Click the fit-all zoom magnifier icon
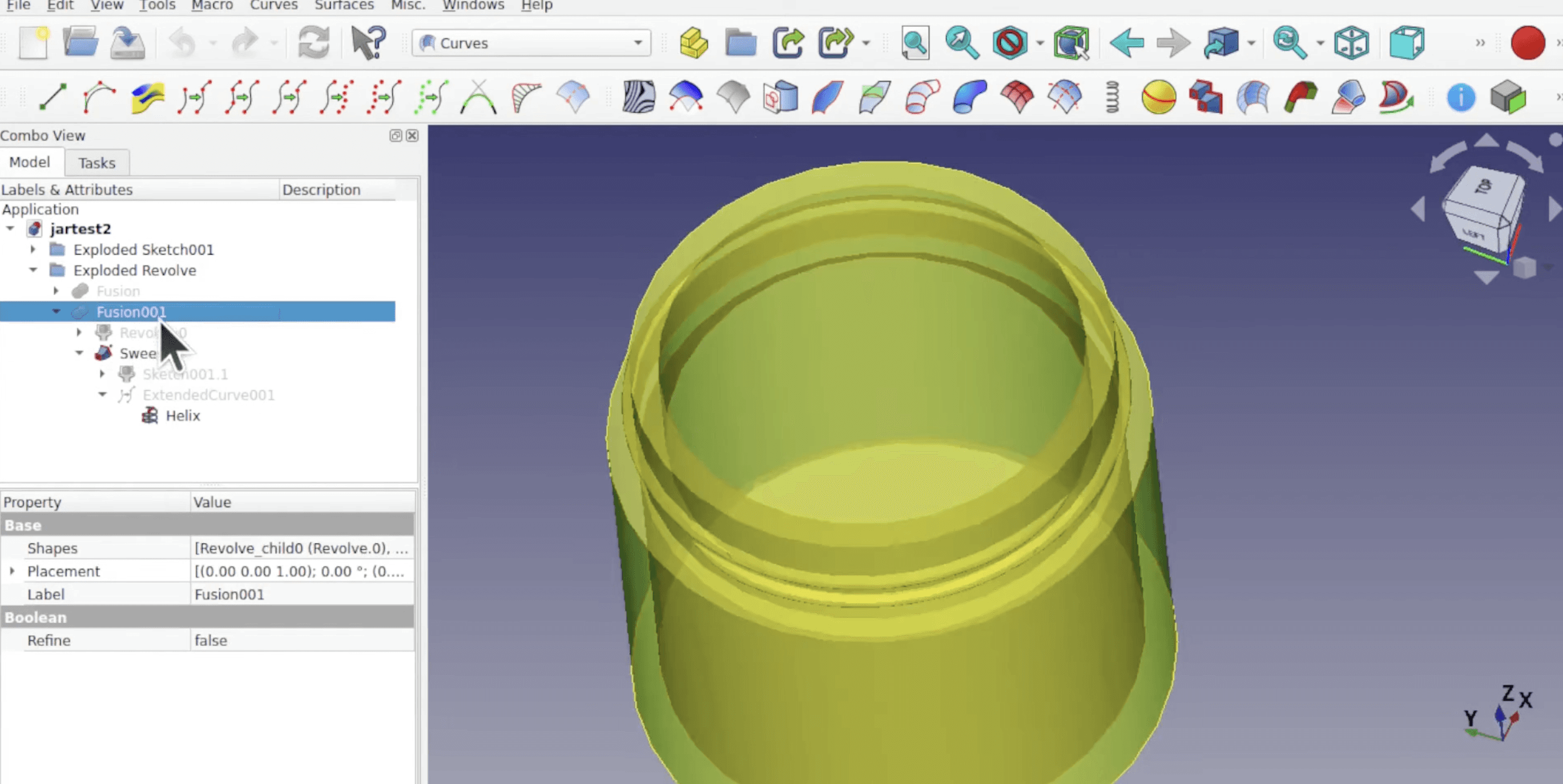Screen dimensions: 1563x784 [915, 43]
